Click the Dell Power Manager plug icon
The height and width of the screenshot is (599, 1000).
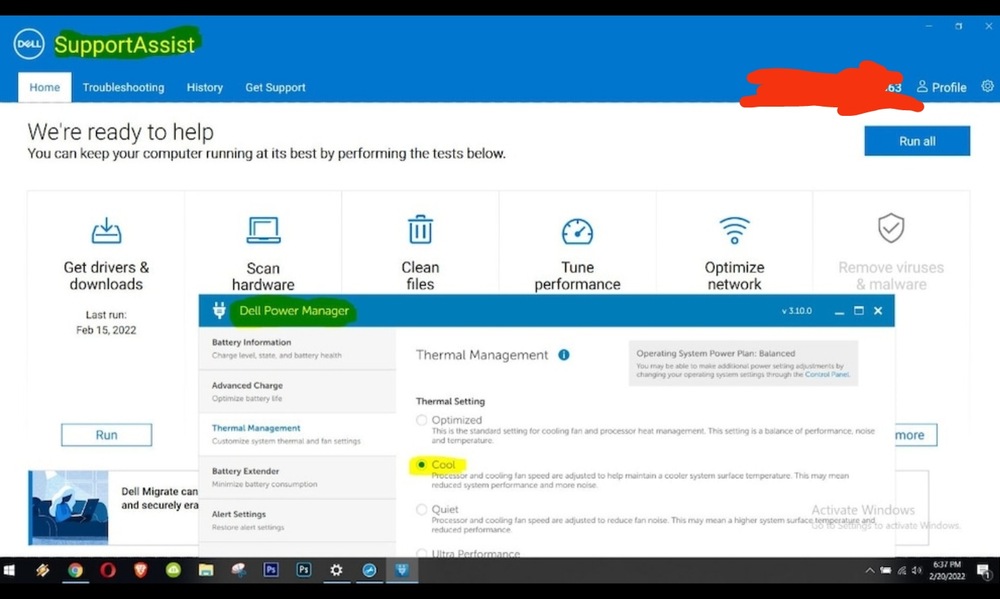[x=219, y=311]
